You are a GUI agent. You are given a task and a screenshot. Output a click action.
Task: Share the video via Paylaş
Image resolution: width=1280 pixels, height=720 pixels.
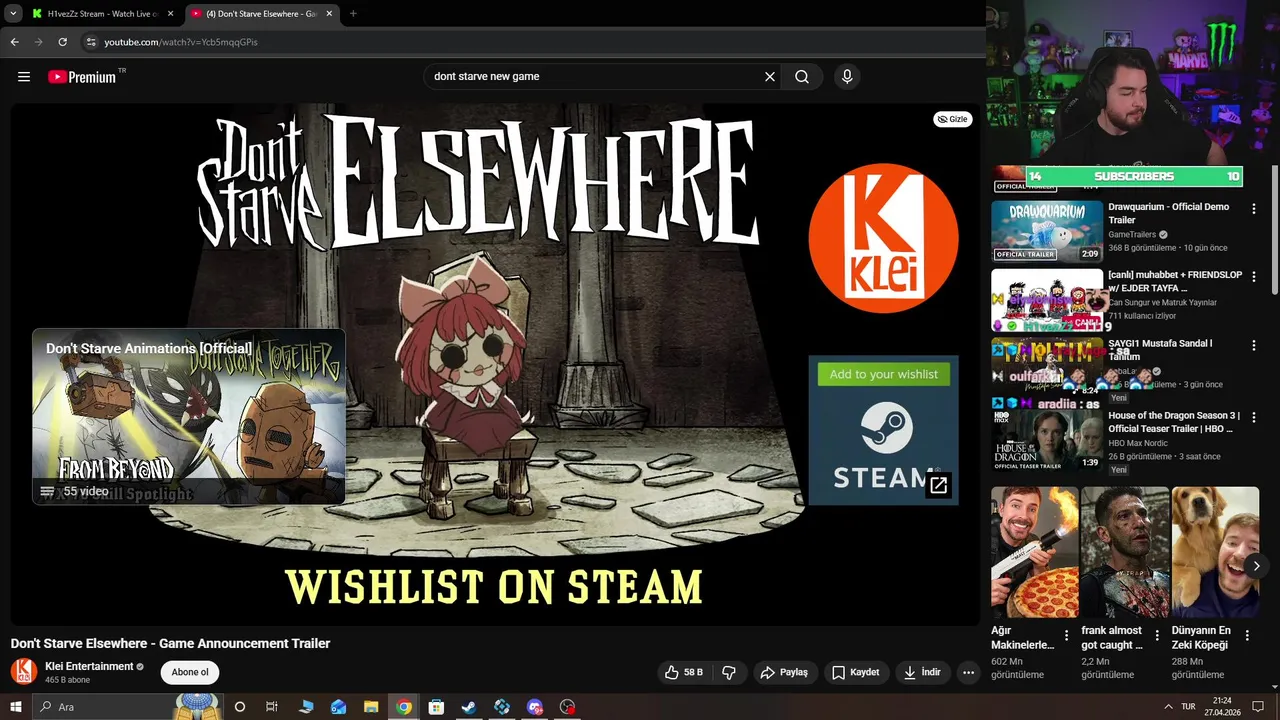point(784,672)
